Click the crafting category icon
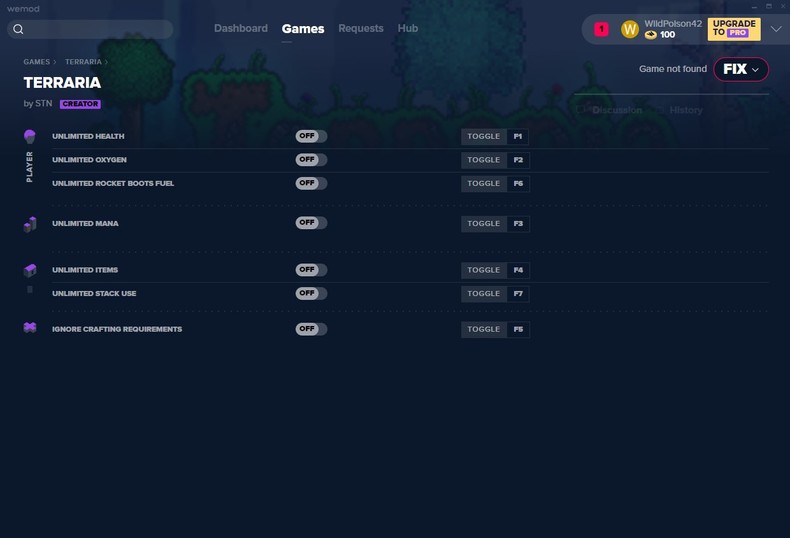 tap(30, 328)
